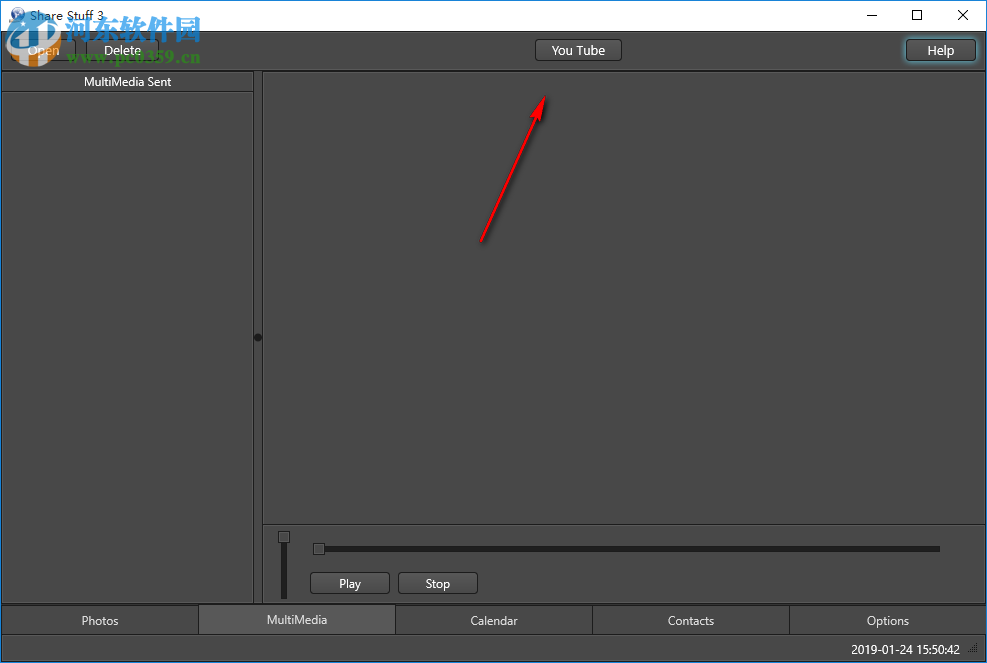Image resolution: width=987 pixels, height=663 pixels.
Task: Click the resize grip in status bar
Action: click(x=973, y=649)
